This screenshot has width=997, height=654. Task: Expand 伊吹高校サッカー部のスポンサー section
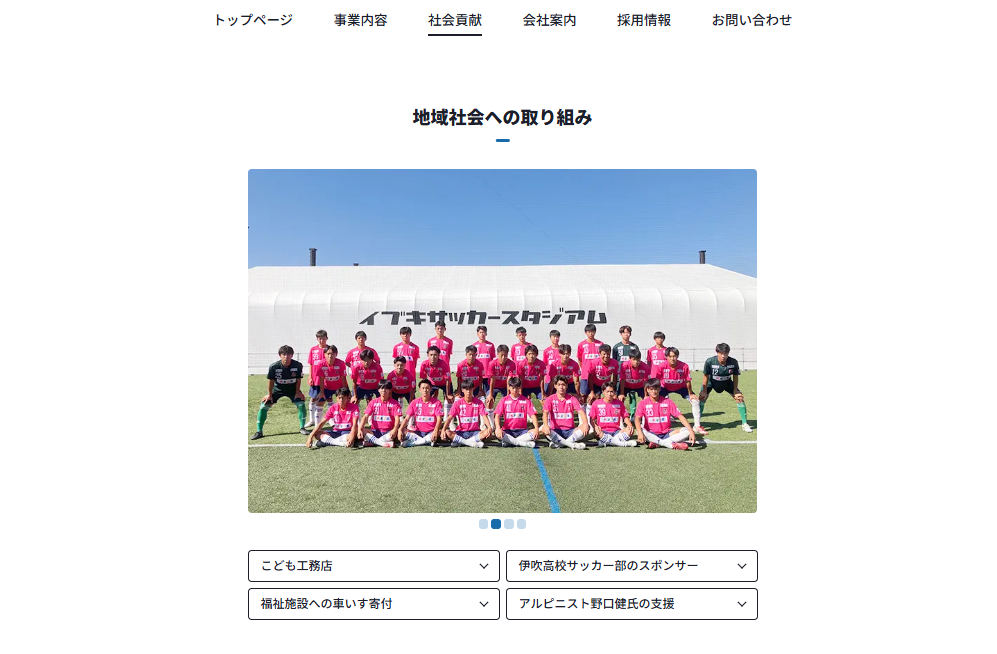(x=631, y=566)
